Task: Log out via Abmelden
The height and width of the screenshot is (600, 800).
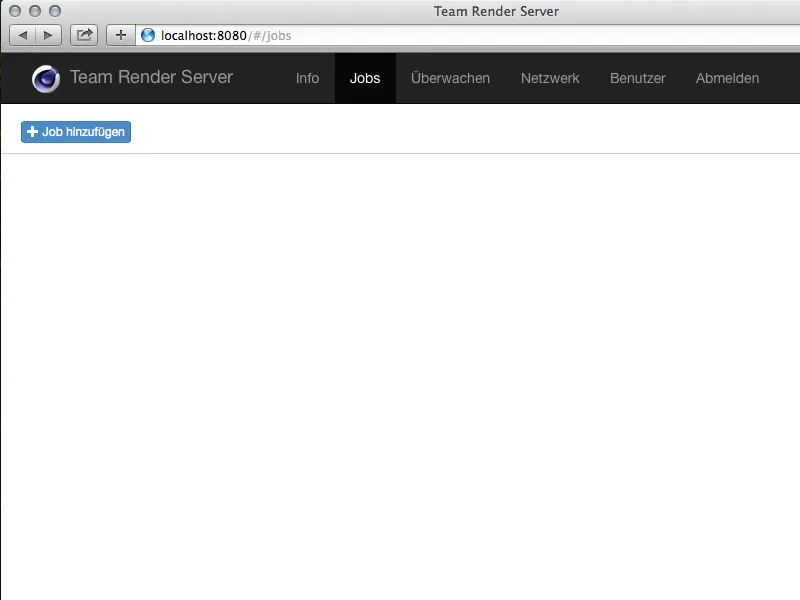Action: pyautogui.click(x=727, y=78)
